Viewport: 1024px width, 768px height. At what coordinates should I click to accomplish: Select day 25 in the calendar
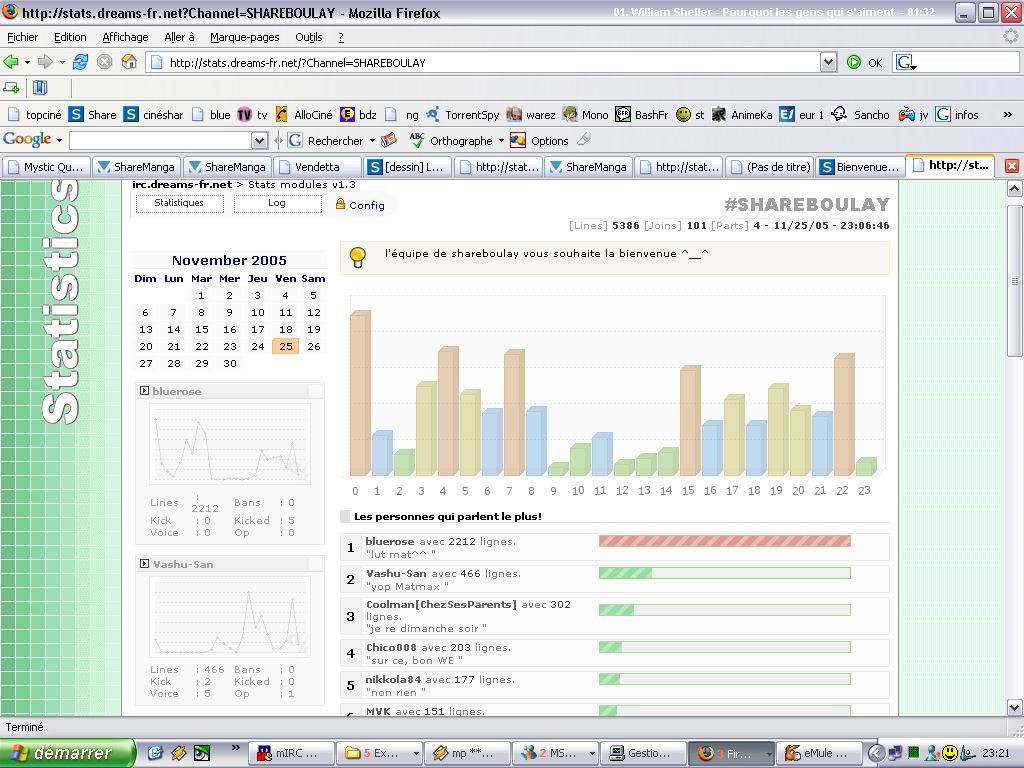[x=285, y=346]
